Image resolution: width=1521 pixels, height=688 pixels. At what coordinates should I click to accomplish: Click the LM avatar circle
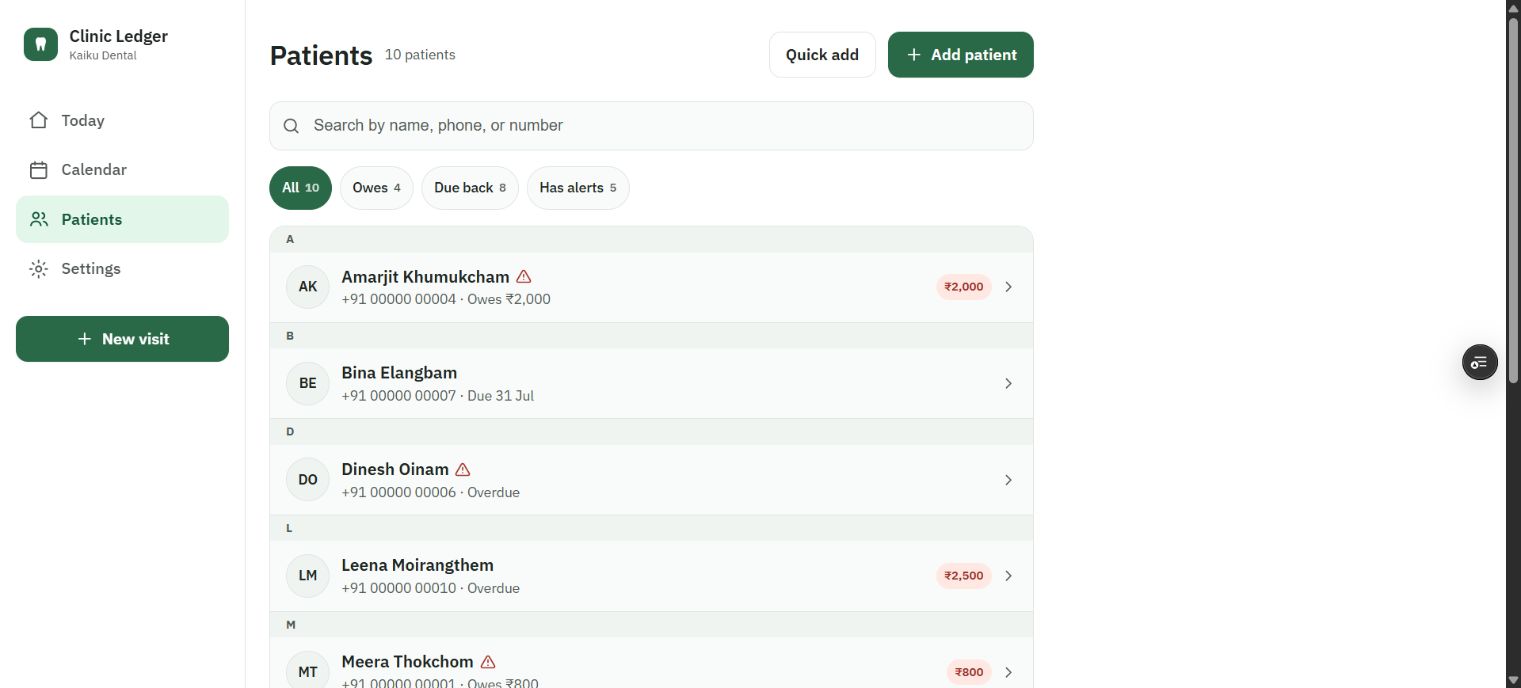(x=308, y=576)
